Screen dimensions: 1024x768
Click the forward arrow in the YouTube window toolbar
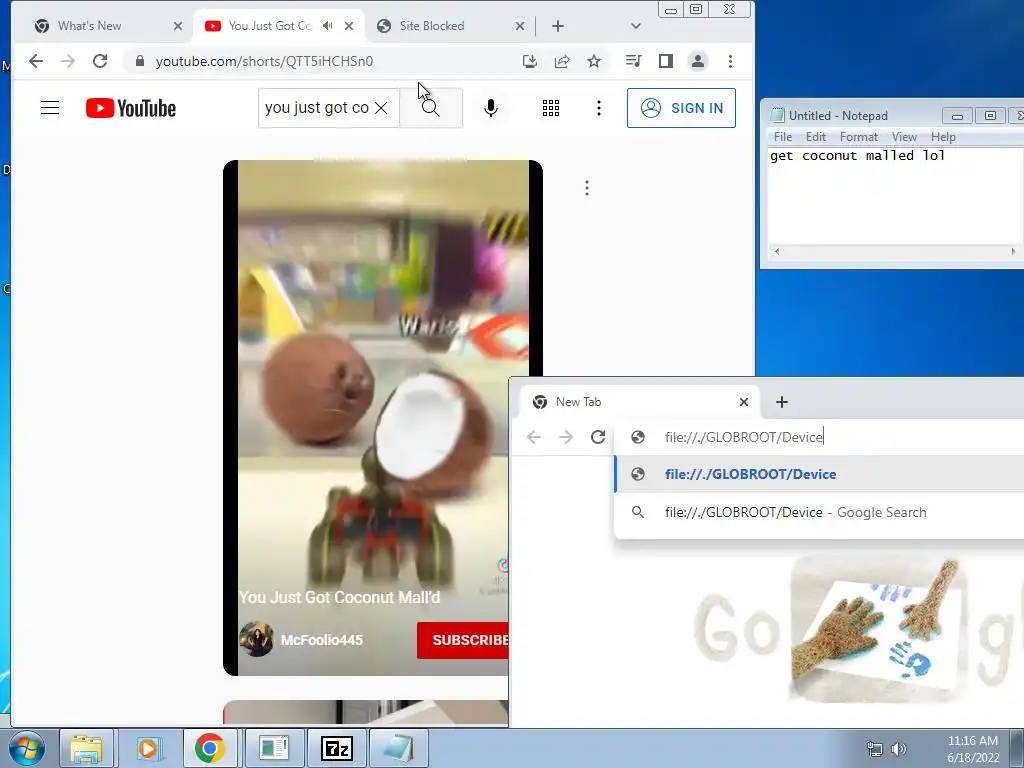coord(68,61)
